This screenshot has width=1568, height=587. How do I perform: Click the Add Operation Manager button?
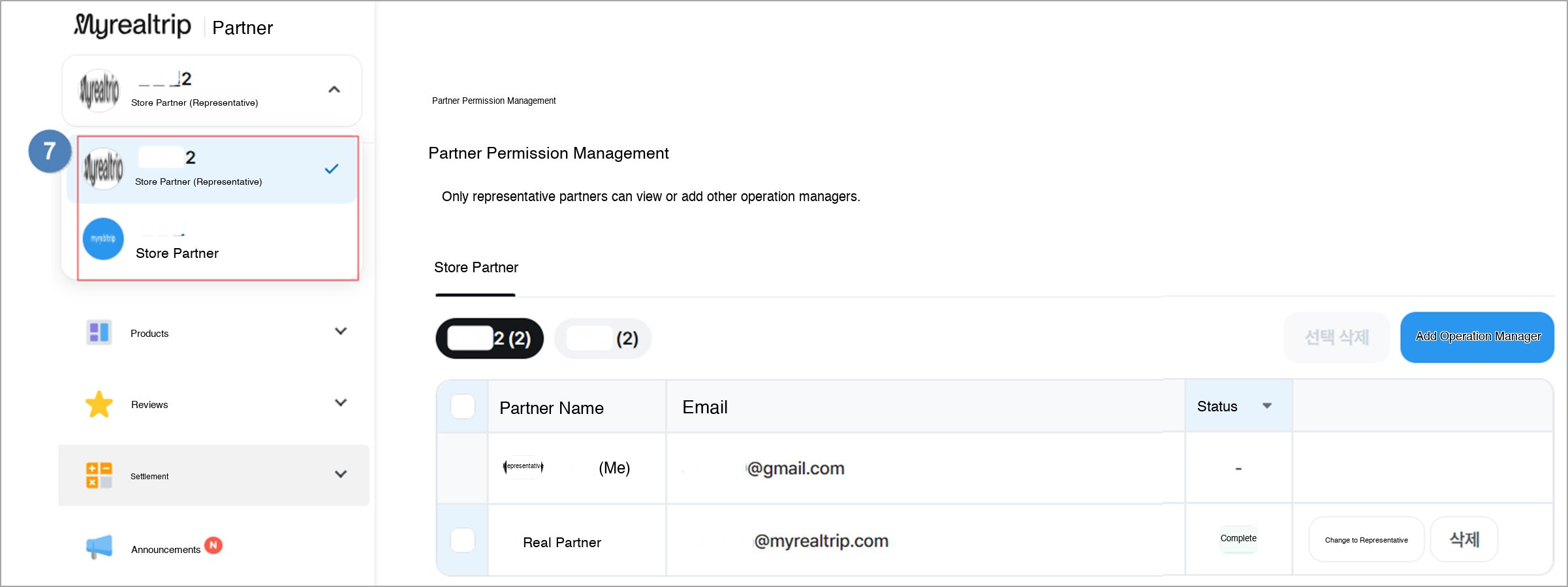click(1477, 337)
